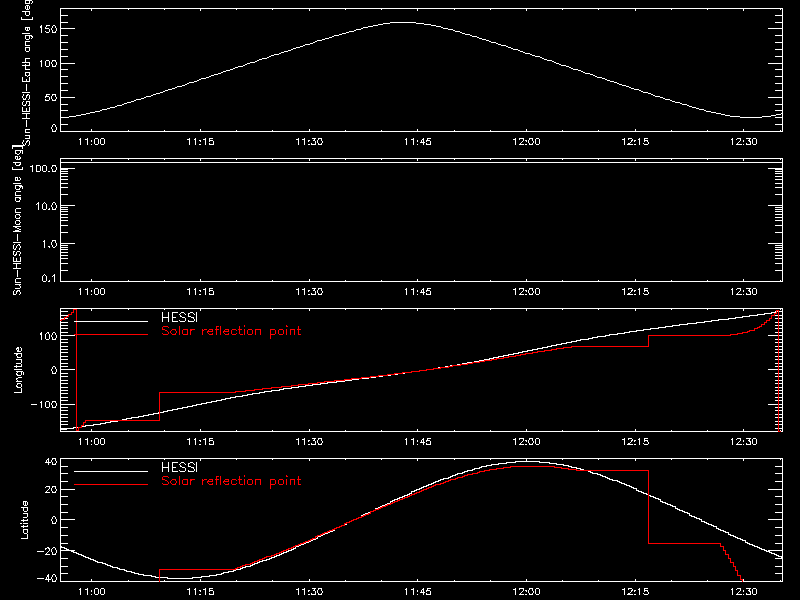Click red legend line in Latitude plot
Viewport: 800px width, 600px height.
tap(111, 485)
